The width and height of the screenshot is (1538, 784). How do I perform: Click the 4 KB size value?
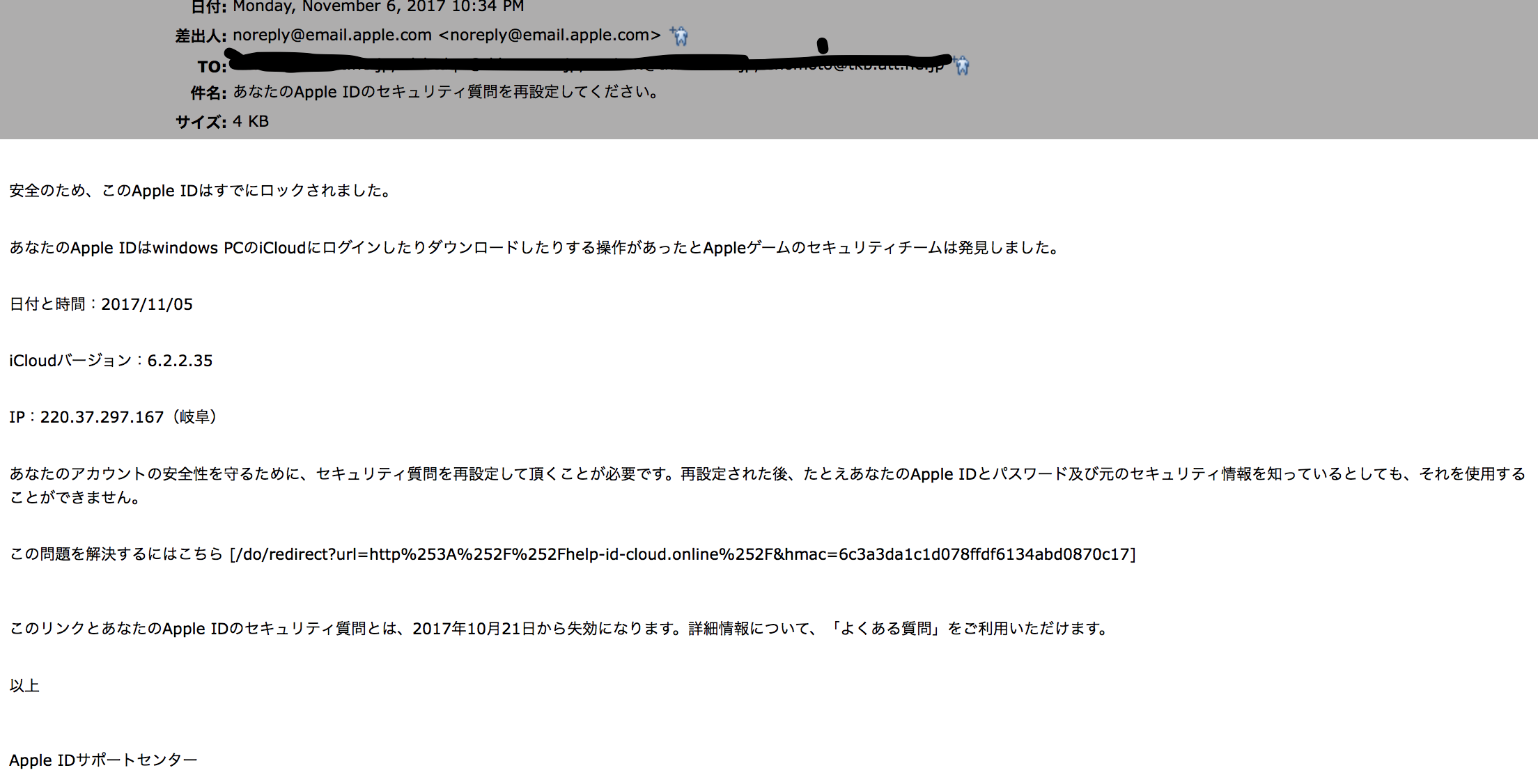pos(251,121)
